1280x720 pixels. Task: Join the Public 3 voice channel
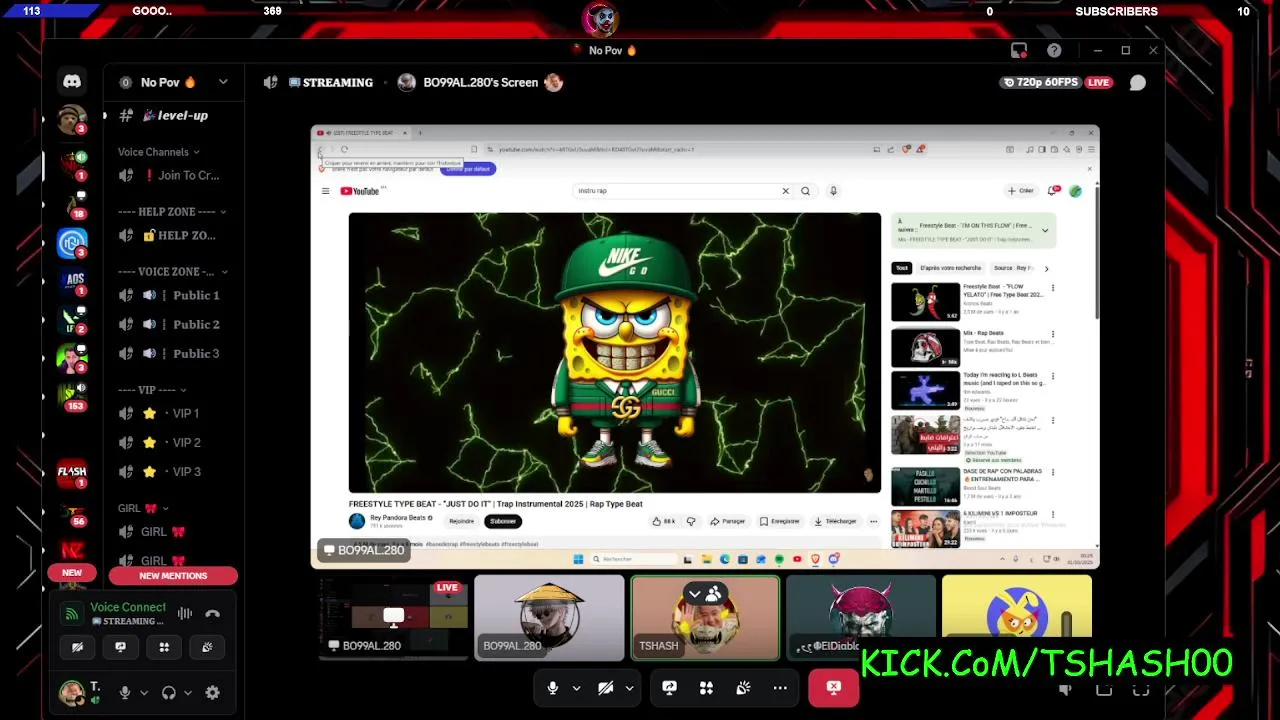point(173,353)
